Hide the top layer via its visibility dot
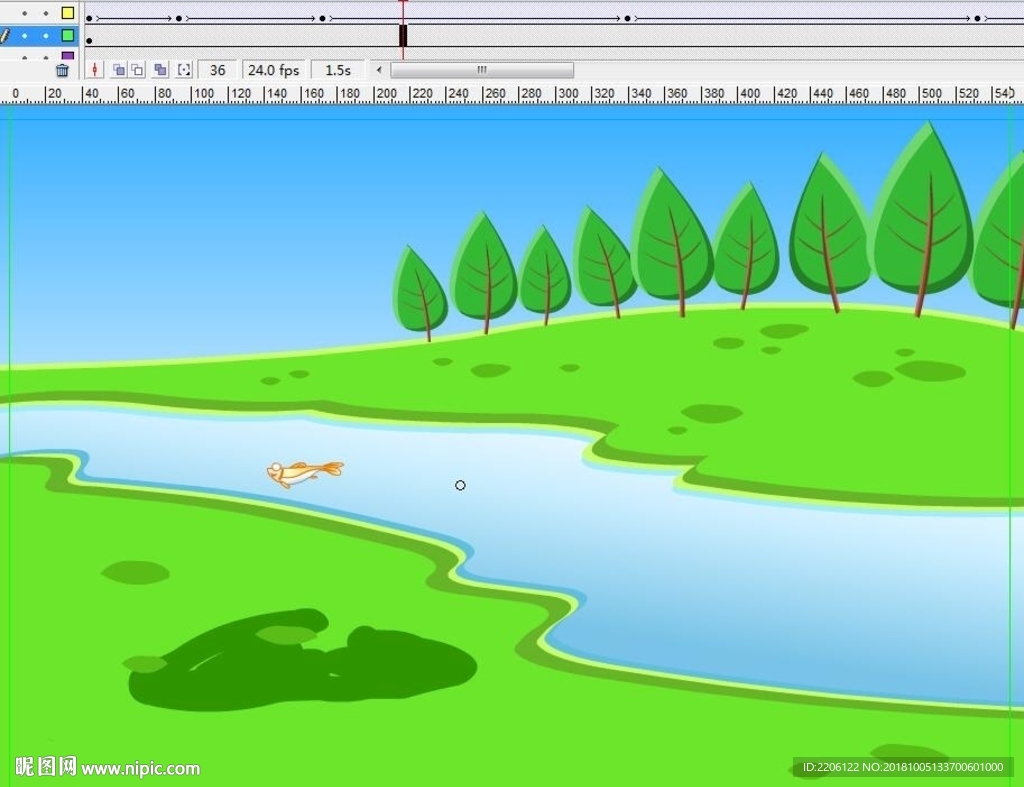The height and width of the screenshot is (787, 1024). point(25,13)
